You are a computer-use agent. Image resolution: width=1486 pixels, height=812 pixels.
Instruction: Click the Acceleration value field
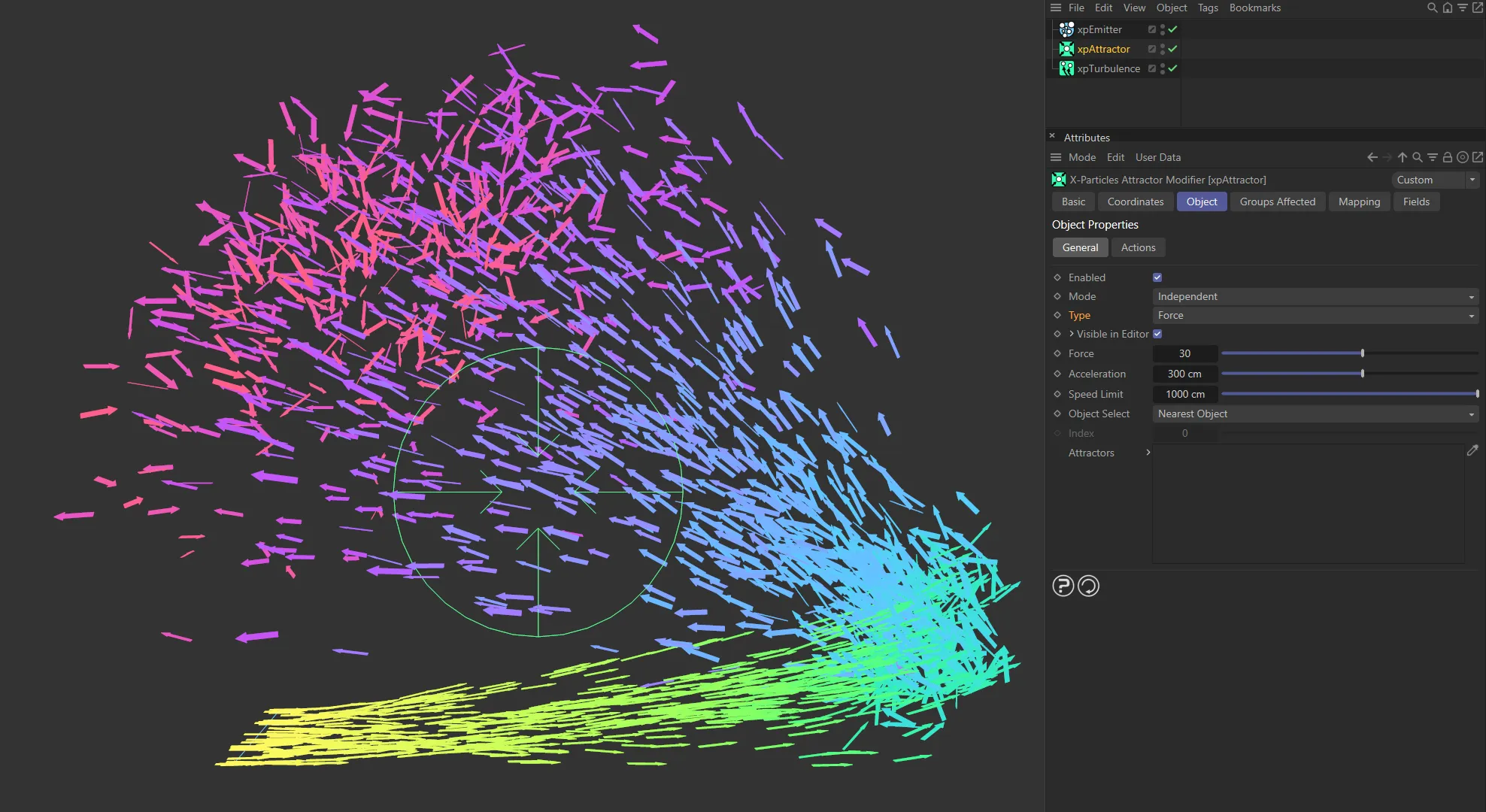(1184, 374)
